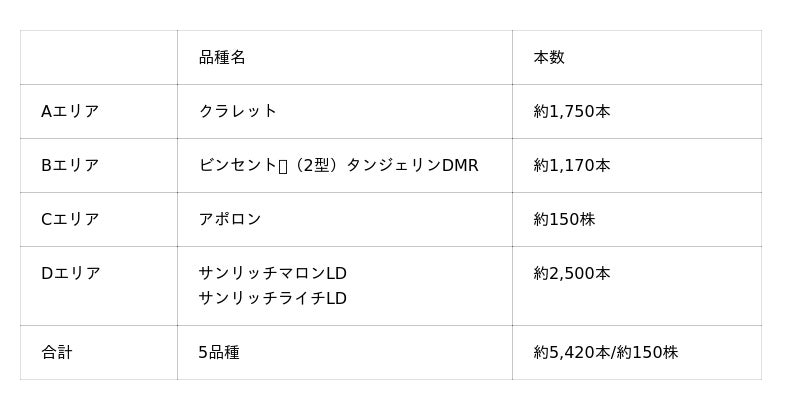Click the アポロン variety cell

click(344, 220)
